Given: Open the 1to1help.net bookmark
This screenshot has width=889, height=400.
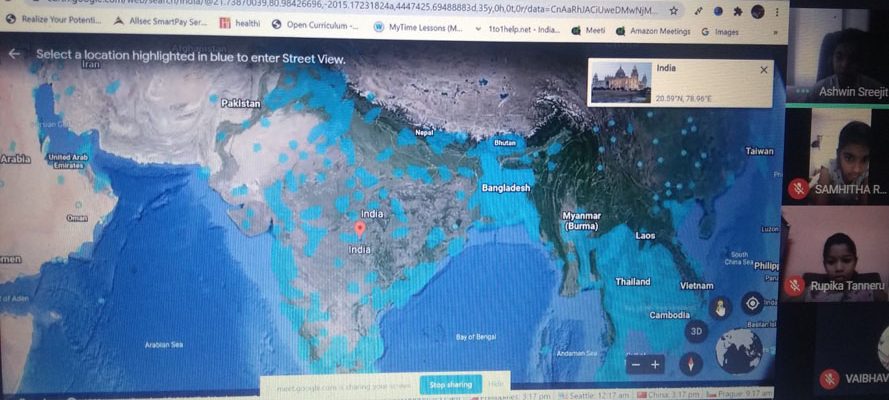Looking at the screenshot, I should (x=518, y=29).
